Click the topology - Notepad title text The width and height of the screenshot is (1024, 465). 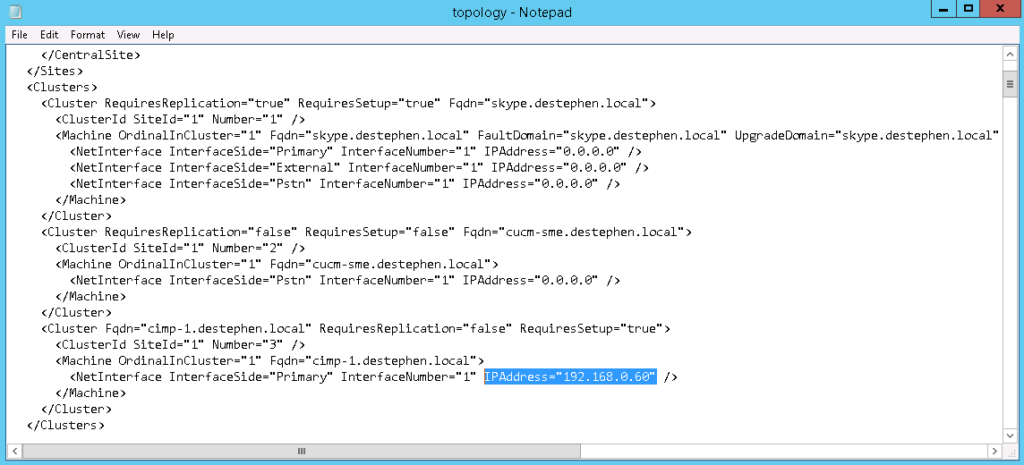click(x=512, y=12)
